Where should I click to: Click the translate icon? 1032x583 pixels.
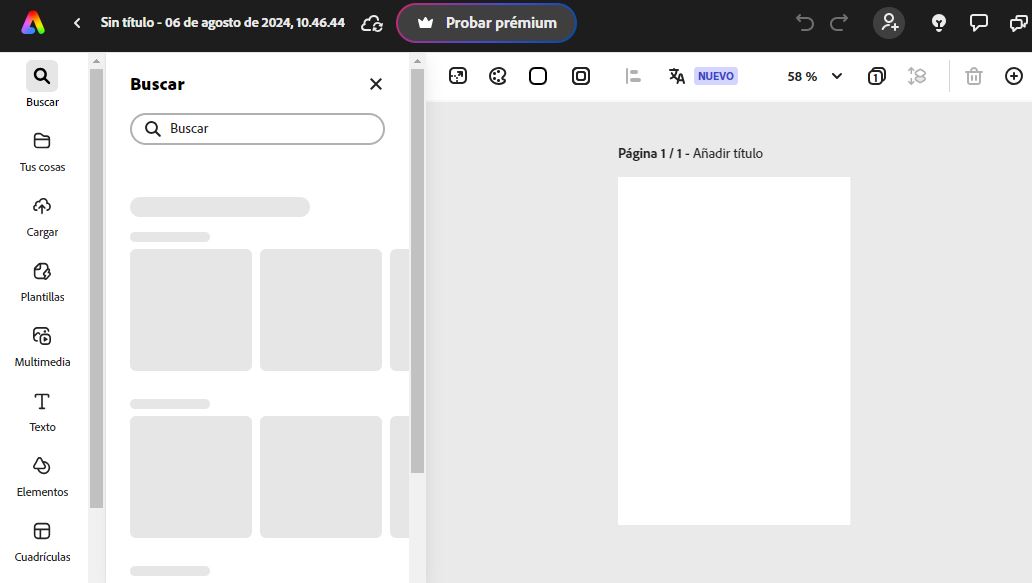click(x=677, y=76)
